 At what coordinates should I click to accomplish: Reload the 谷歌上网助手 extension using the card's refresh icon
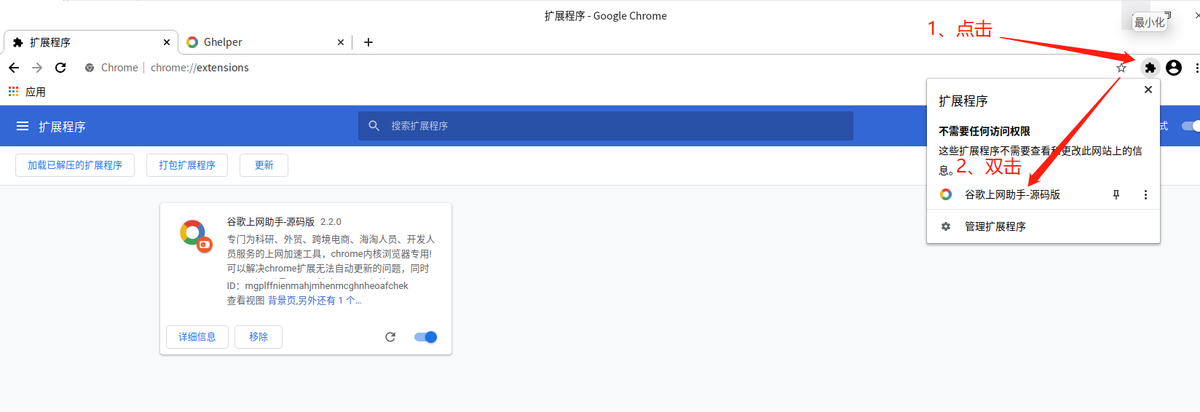(x=391, y=337)
